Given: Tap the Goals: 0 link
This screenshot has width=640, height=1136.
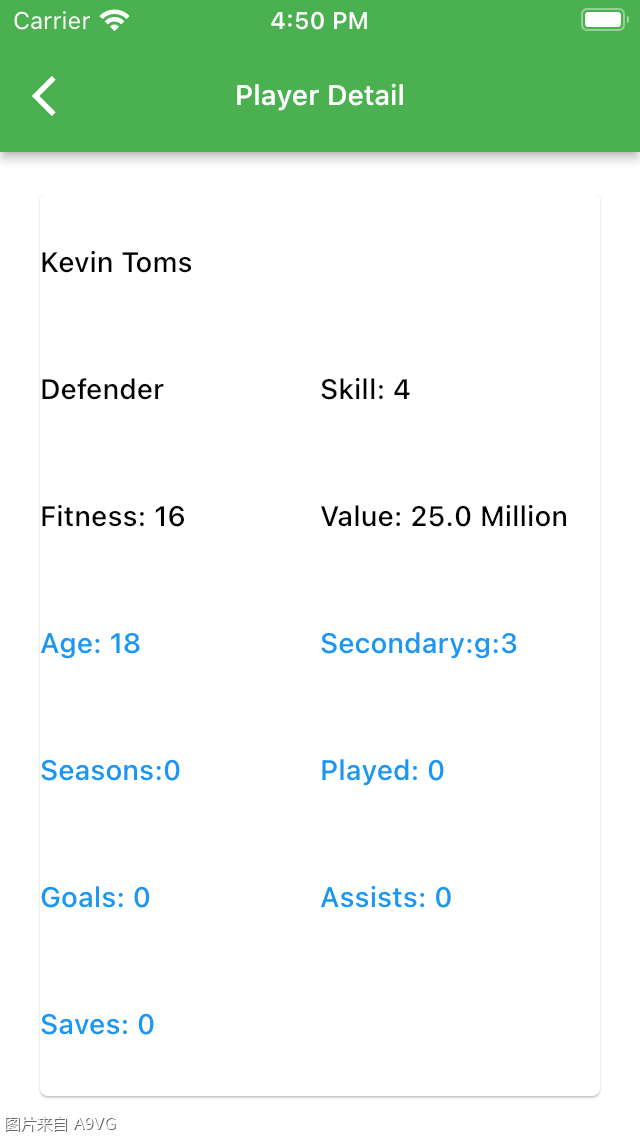Looking at the screenshot, I should tap(95, 898).
